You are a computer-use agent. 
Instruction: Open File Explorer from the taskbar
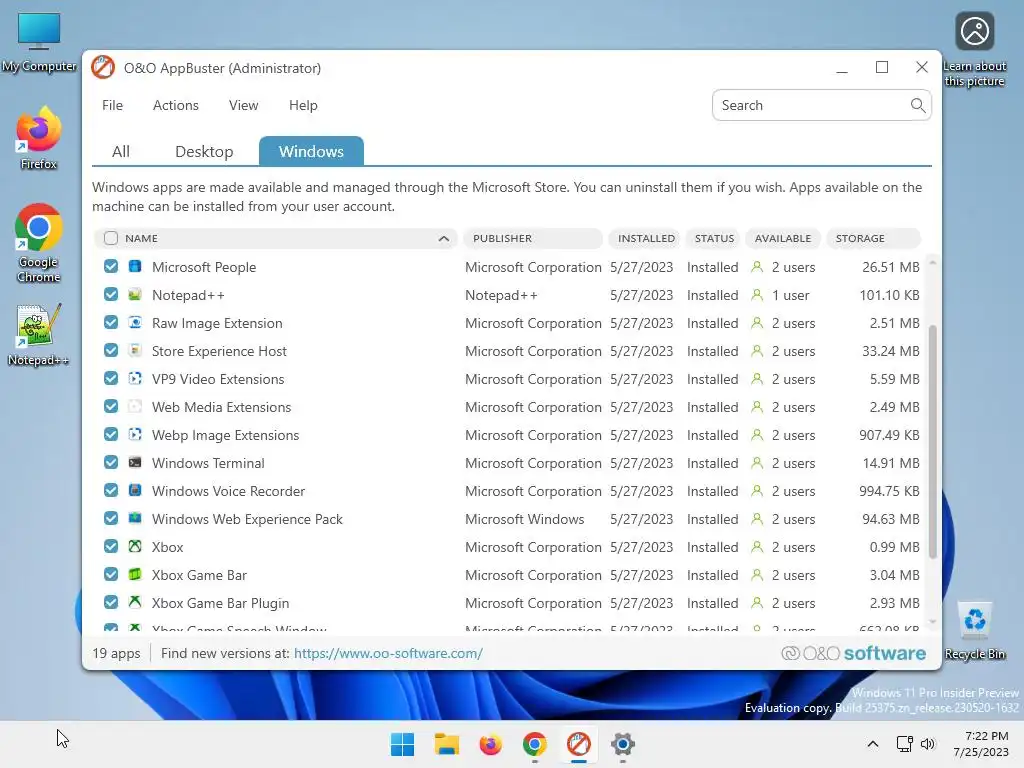[447, 744]
